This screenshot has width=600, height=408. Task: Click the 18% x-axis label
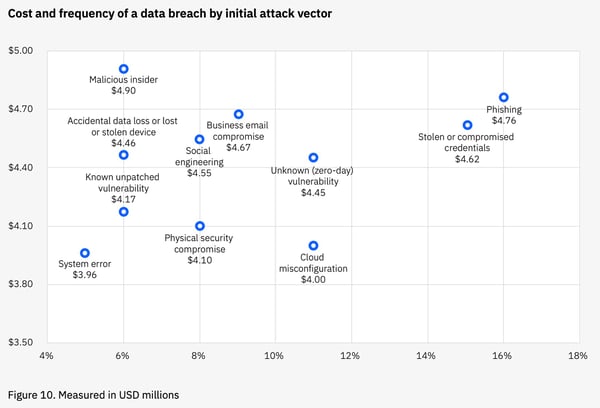pos(577,356)
